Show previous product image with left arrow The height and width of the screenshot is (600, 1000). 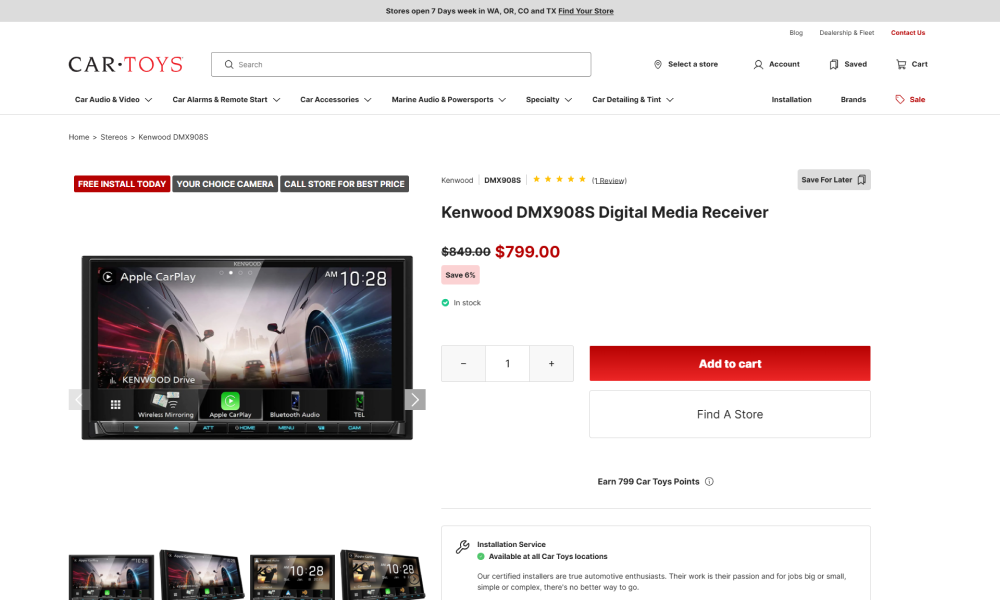click(x=79, y=400)
